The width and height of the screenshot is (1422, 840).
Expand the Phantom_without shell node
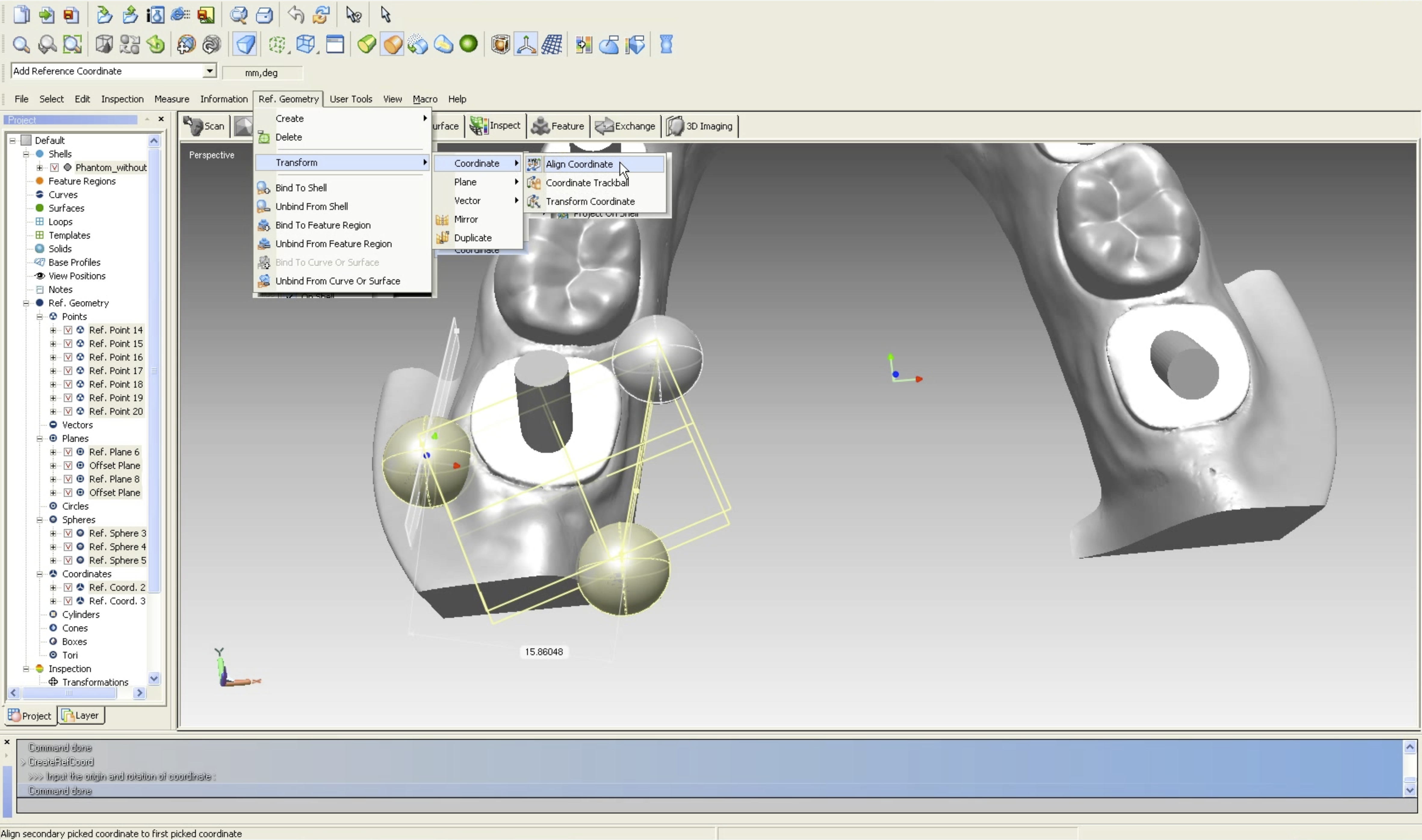[x=40, y=168]
